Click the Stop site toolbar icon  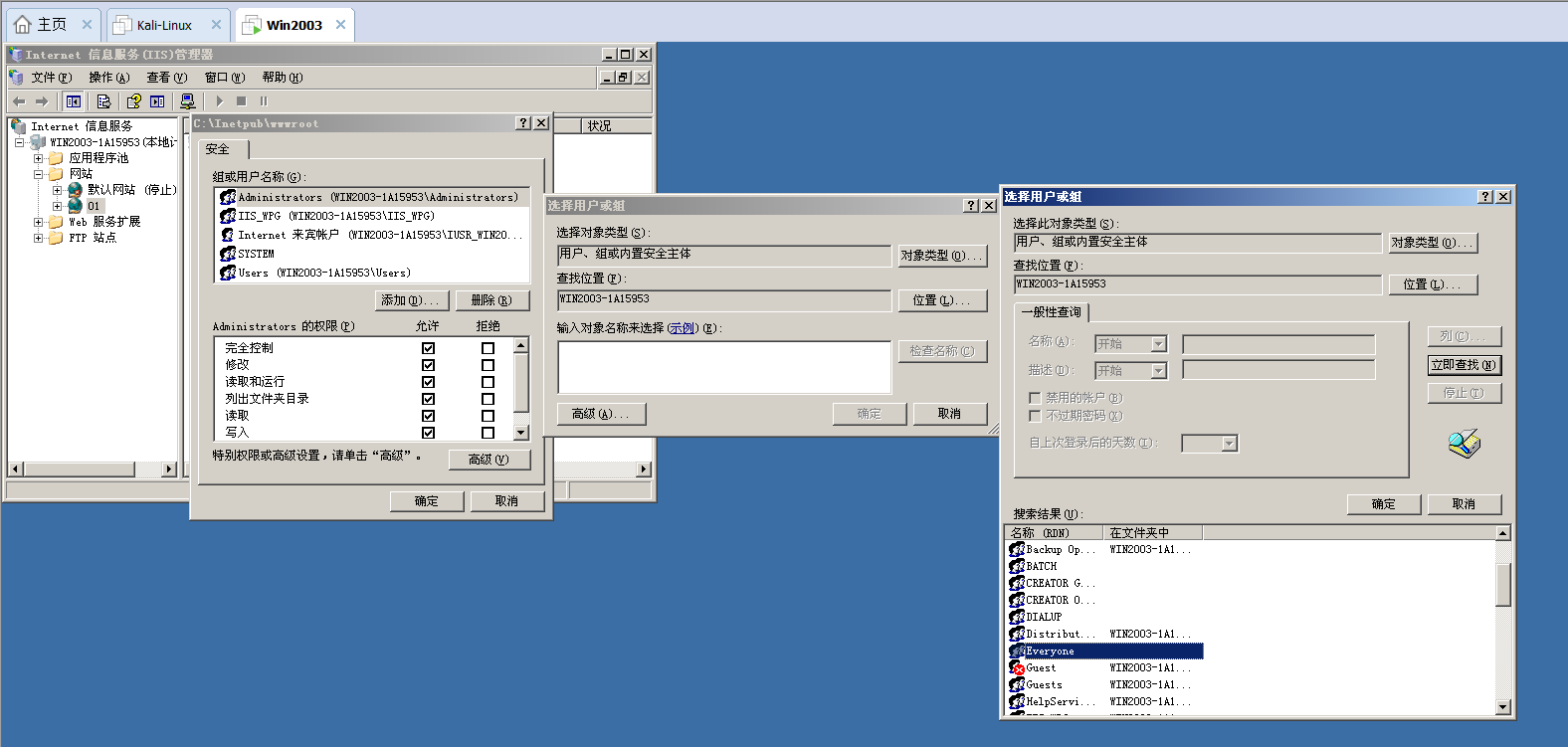(x=241, y=101)
